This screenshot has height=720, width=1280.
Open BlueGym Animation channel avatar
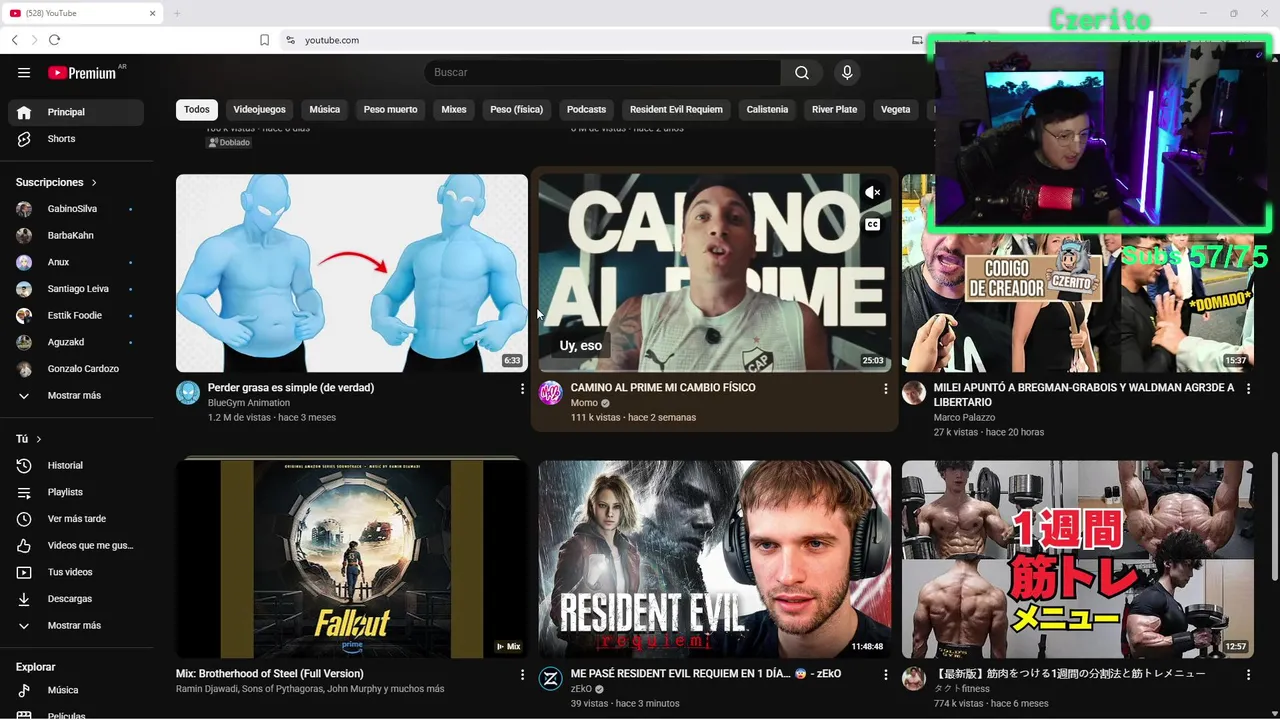[188, 392]
